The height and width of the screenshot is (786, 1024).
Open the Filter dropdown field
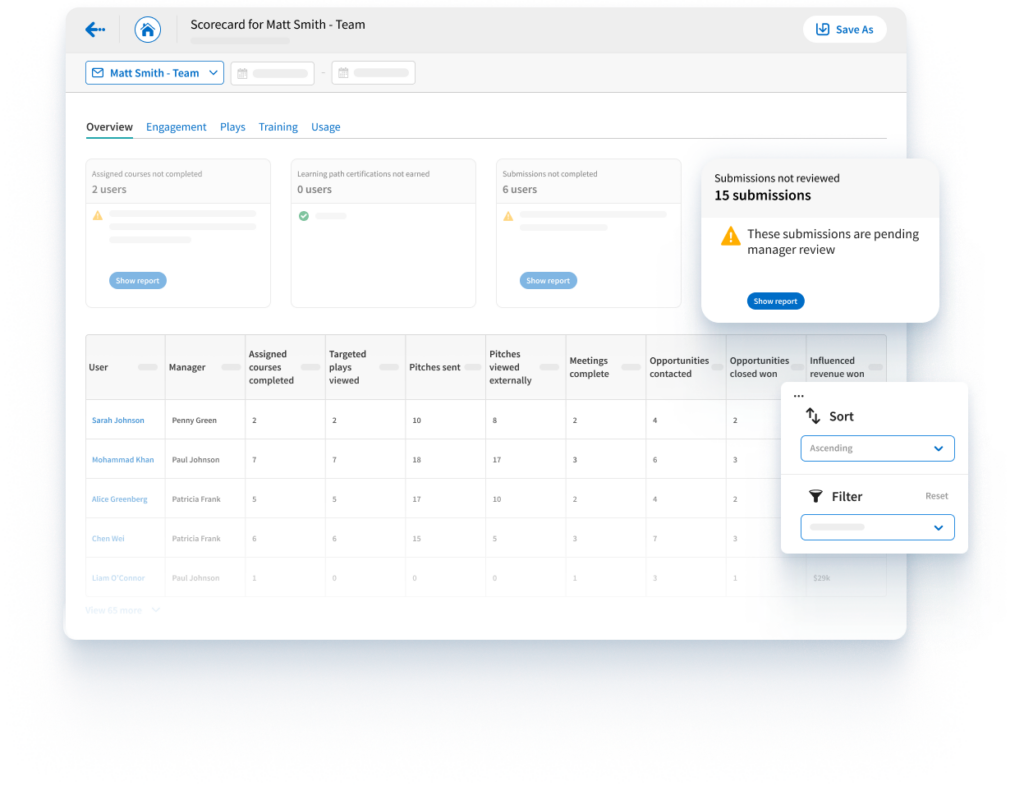(877, 527)
